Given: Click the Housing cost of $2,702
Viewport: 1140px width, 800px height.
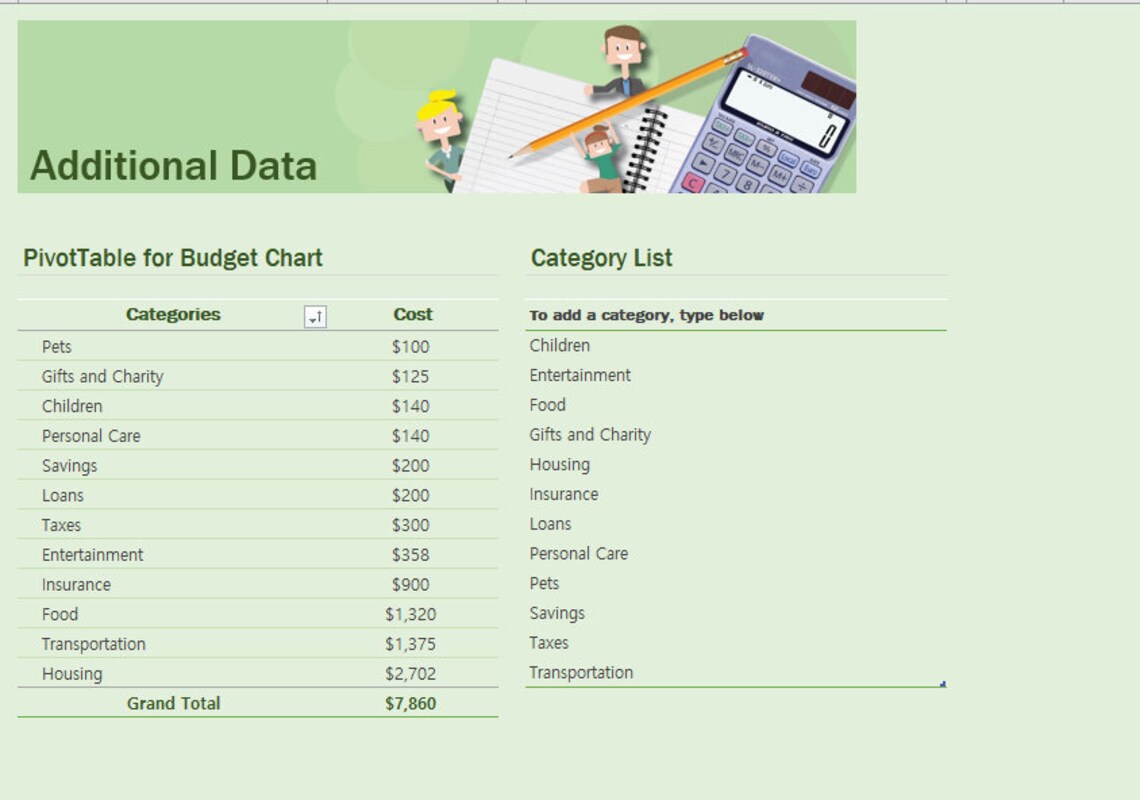Looking at the screenshot, I should click(x=414, y=673).
